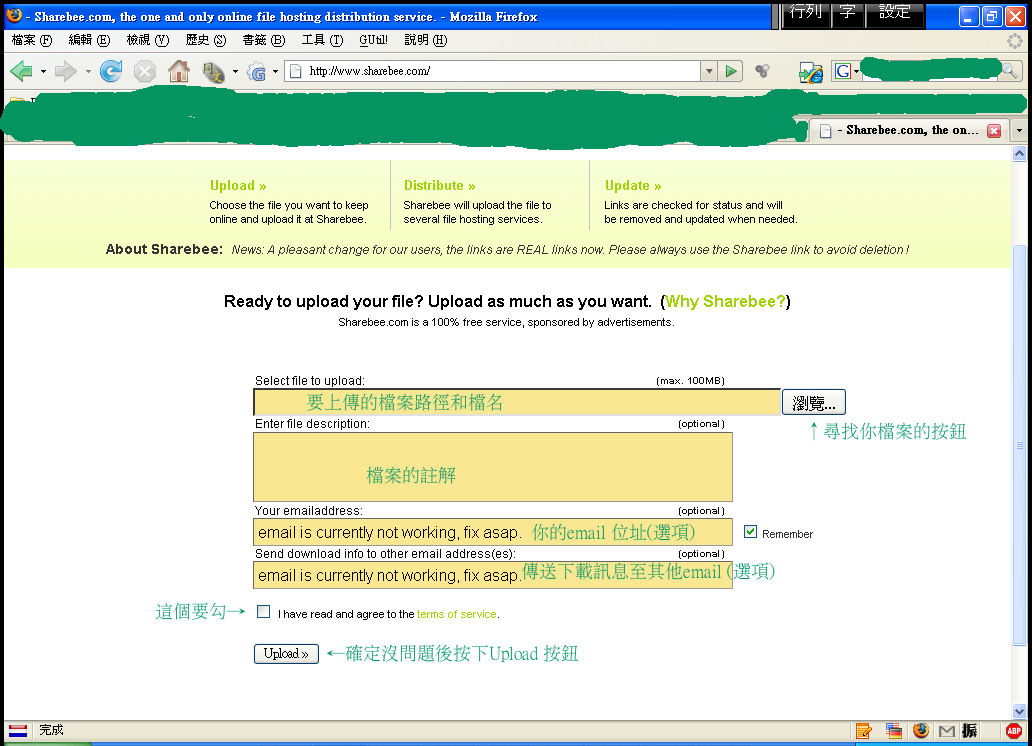Uncheck the Remember checkbox
This screenshot has height=746, width=1032.
[x=750, y=531]
